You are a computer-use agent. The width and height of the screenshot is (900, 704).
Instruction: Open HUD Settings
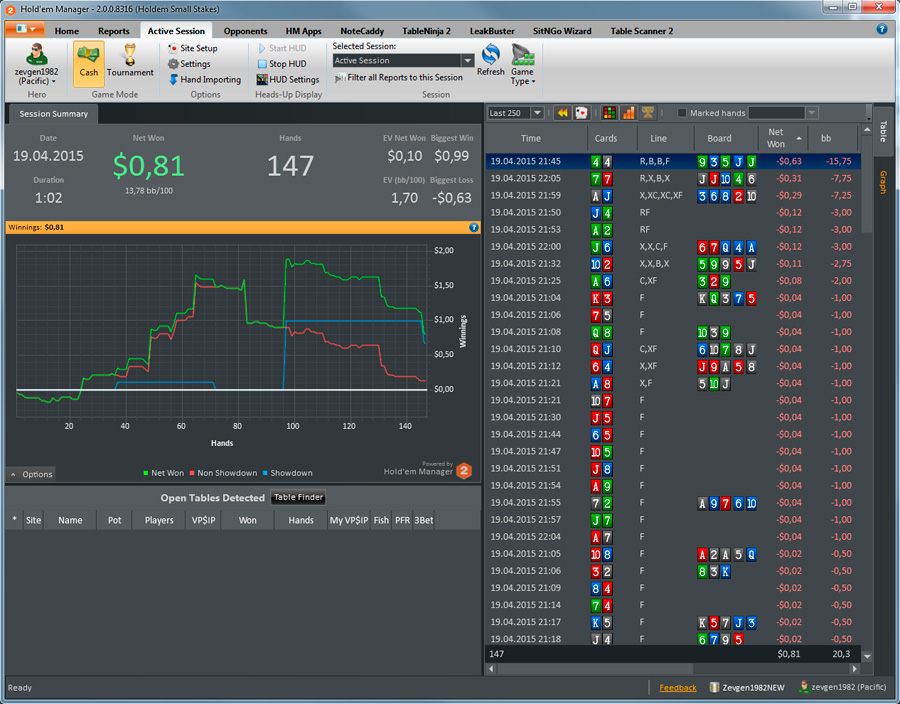coord(288,80)
